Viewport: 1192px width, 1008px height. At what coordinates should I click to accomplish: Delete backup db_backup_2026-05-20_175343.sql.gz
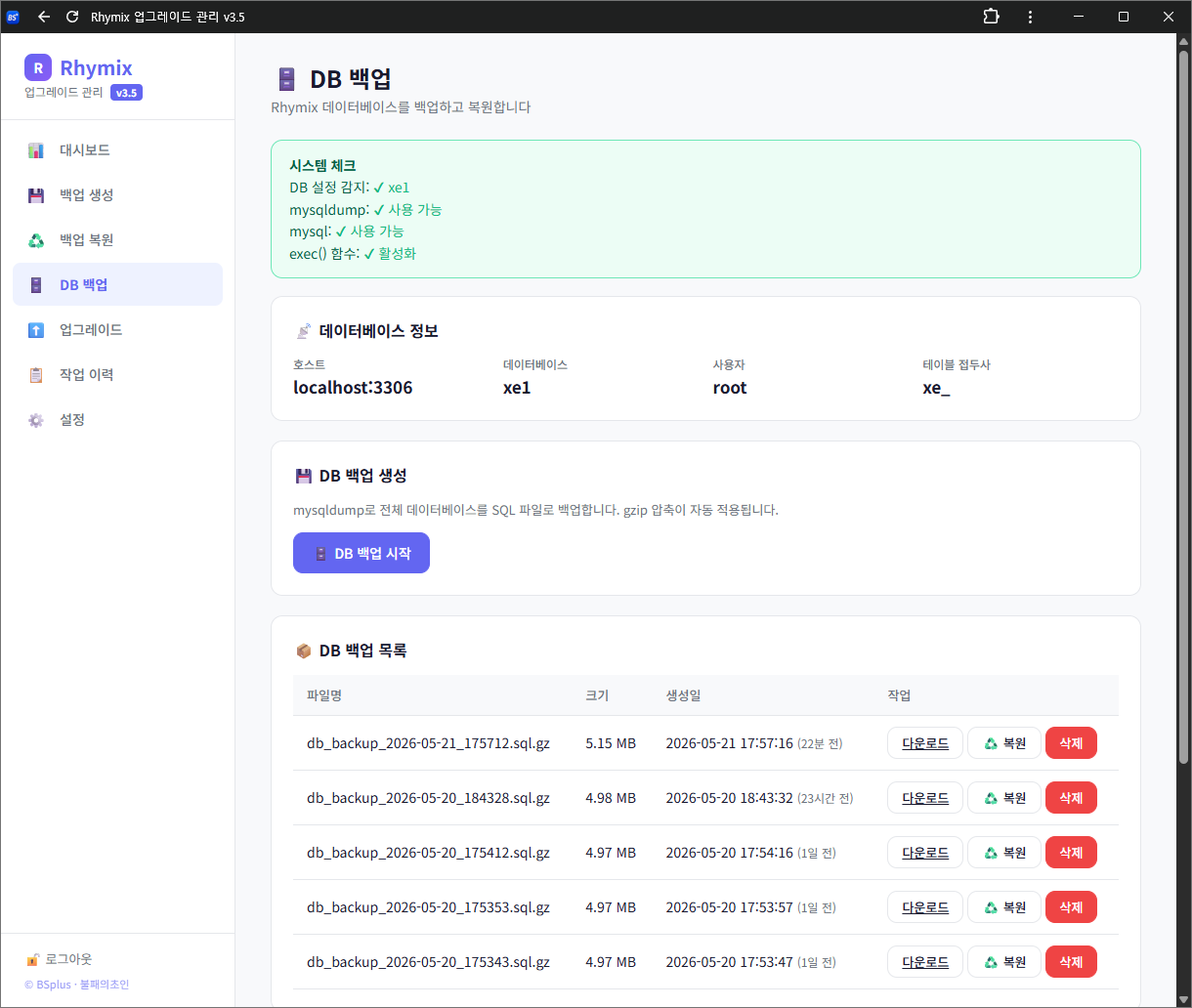click(1071, 962)
